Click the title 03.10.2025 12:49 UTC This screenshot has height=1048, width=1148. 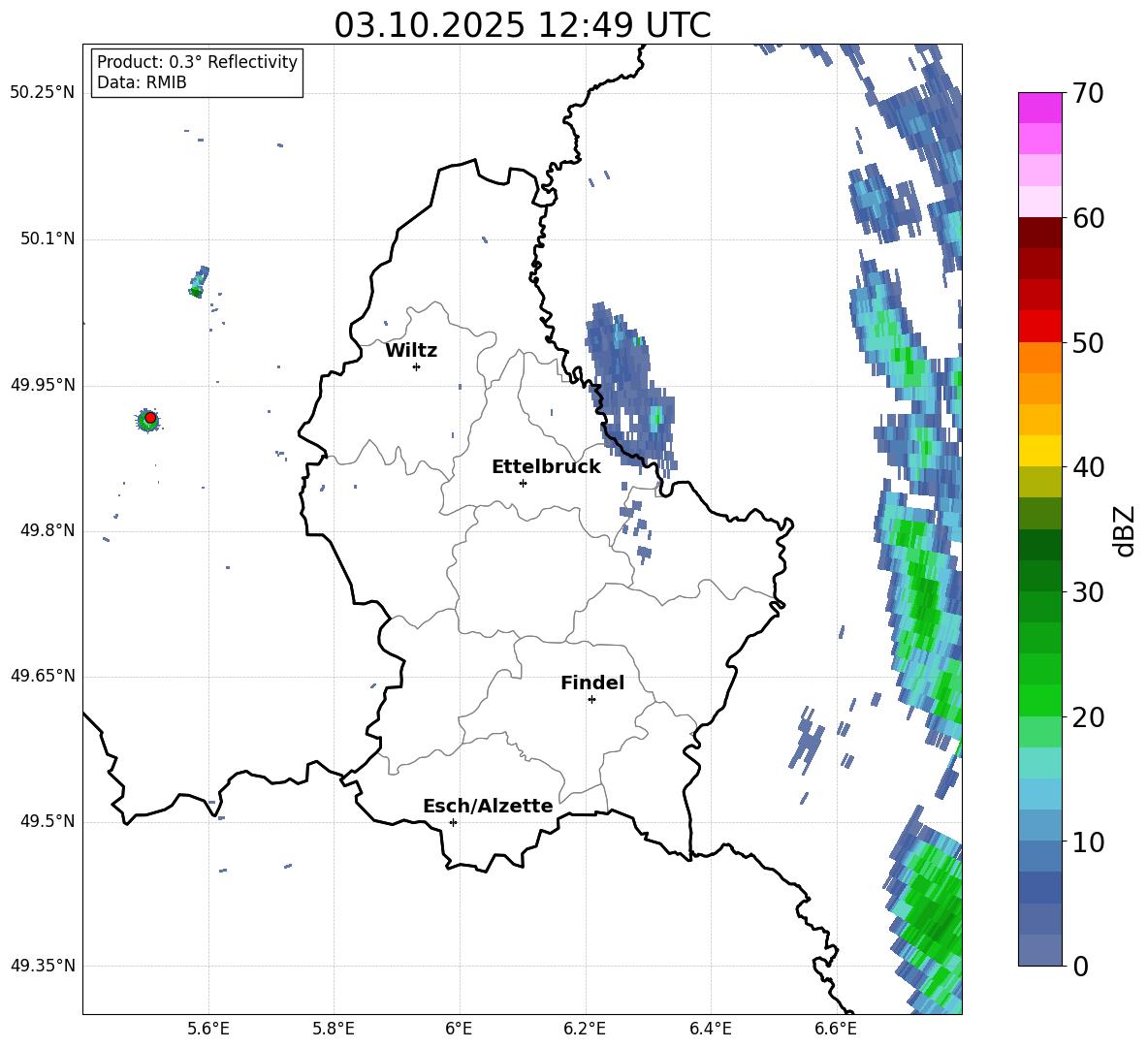(523, 25)
